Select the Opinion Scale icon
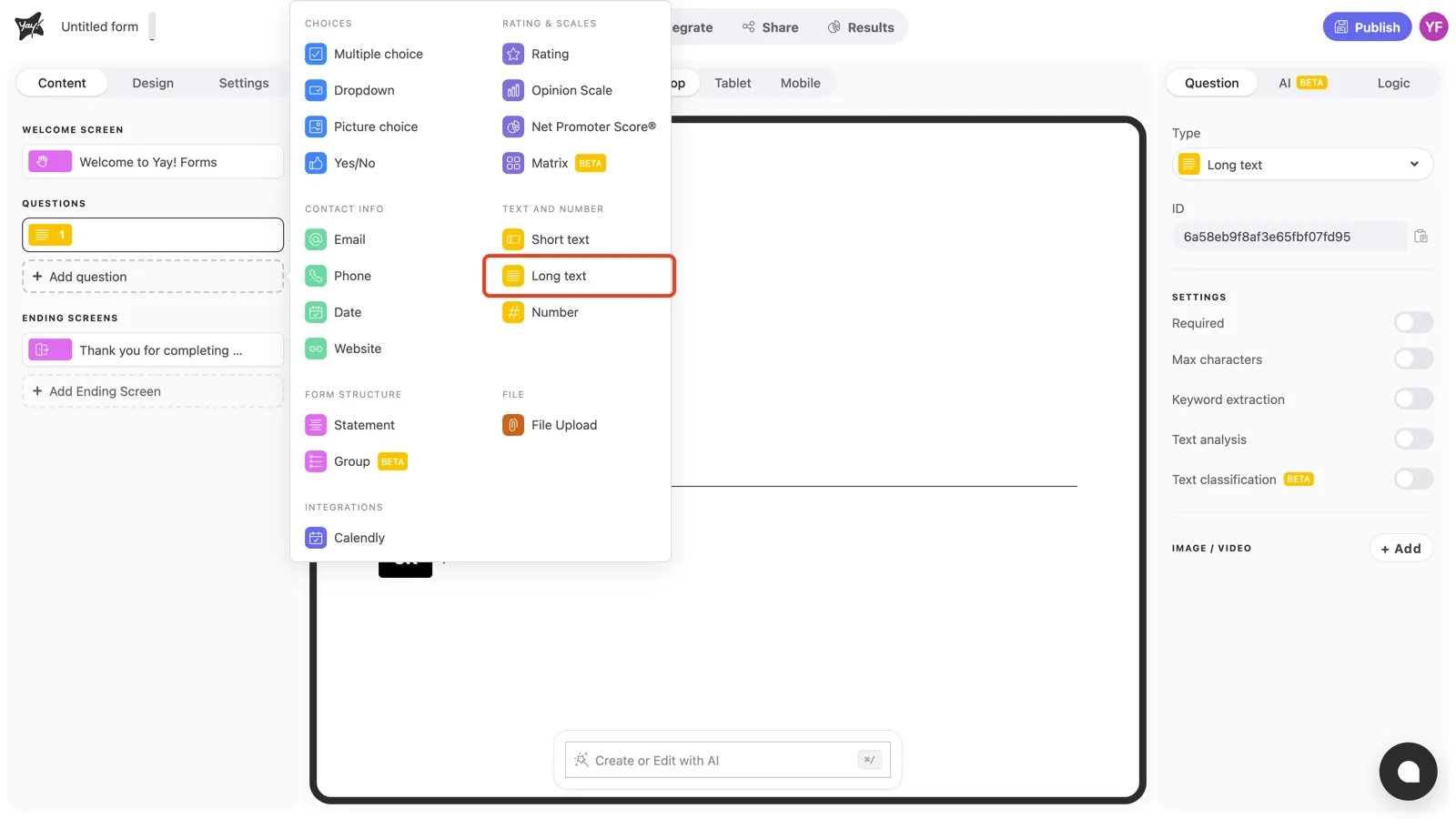Image resolution: width=1456 pixels, height=819 pixels. point(513,90)
